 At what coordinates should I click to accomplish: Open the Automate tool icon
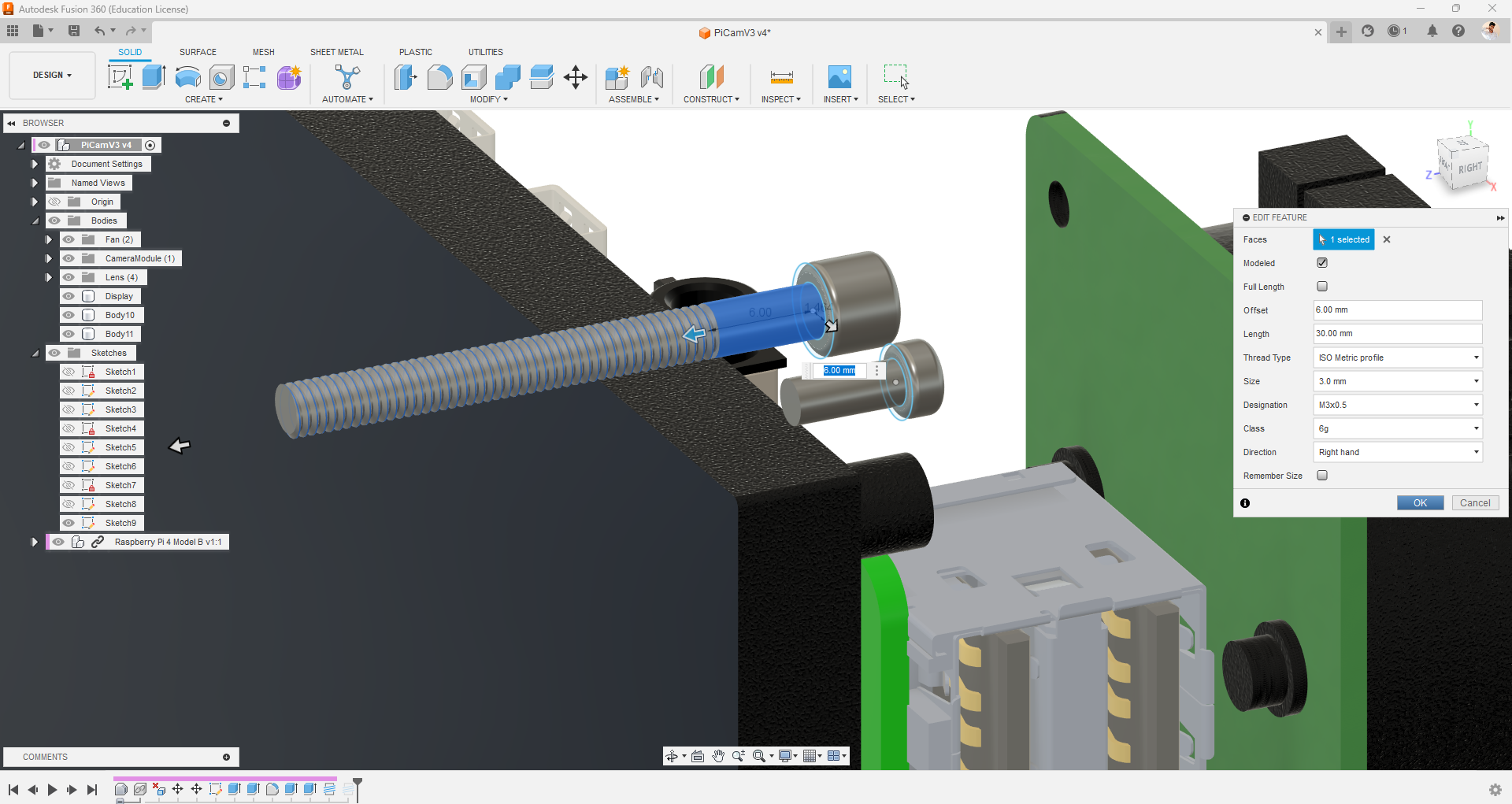point(347,77)
